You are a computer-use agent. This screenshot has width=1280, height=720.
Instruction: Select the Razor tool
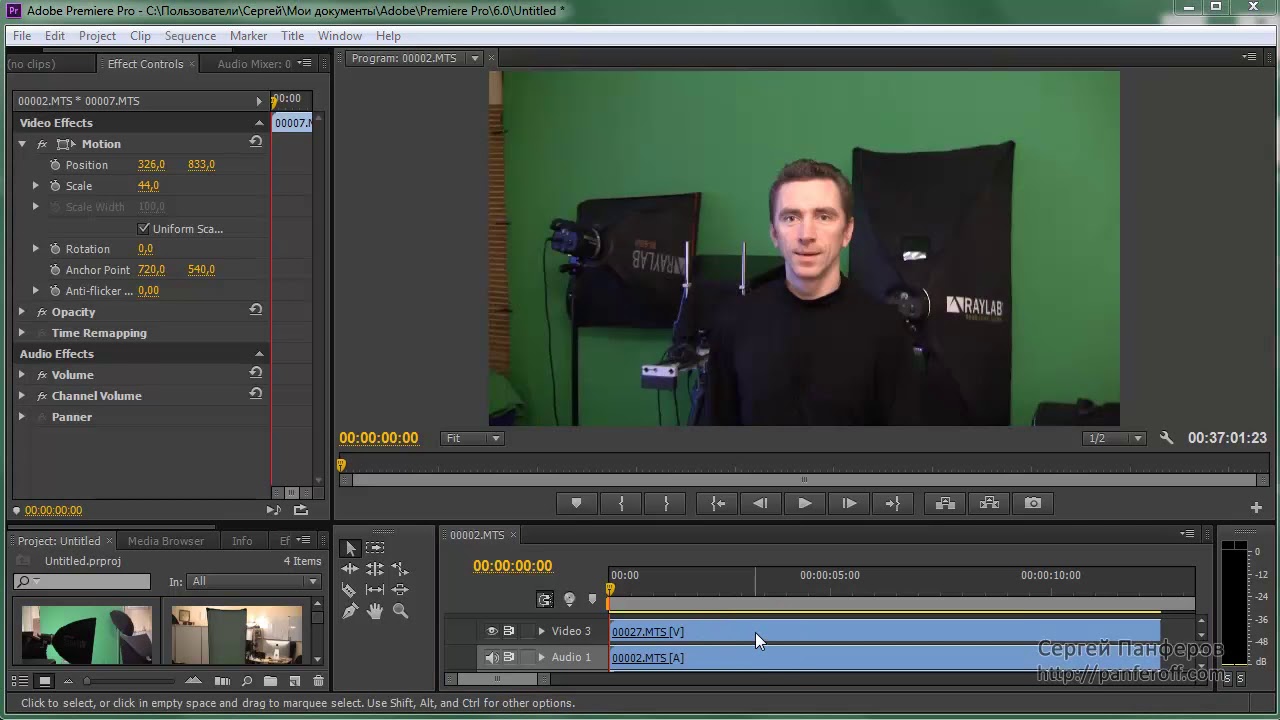coord(350,590)
